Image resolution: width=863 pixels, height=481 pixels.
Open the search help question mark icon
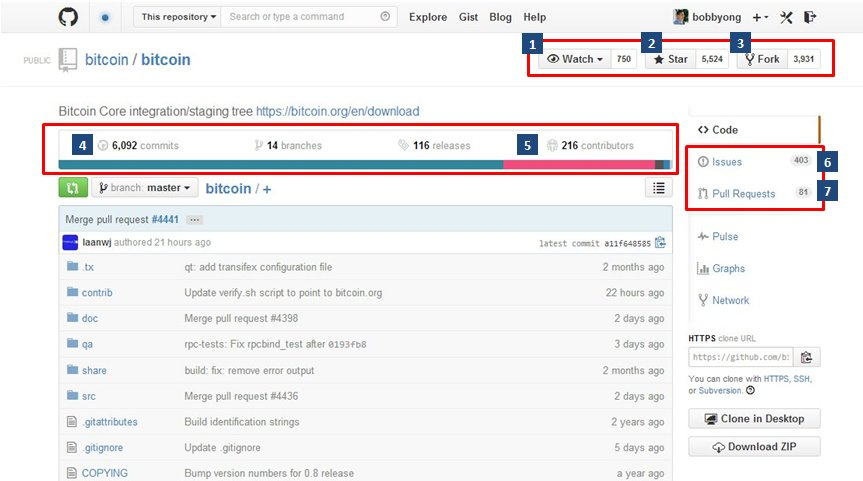[x=385, y=17]
